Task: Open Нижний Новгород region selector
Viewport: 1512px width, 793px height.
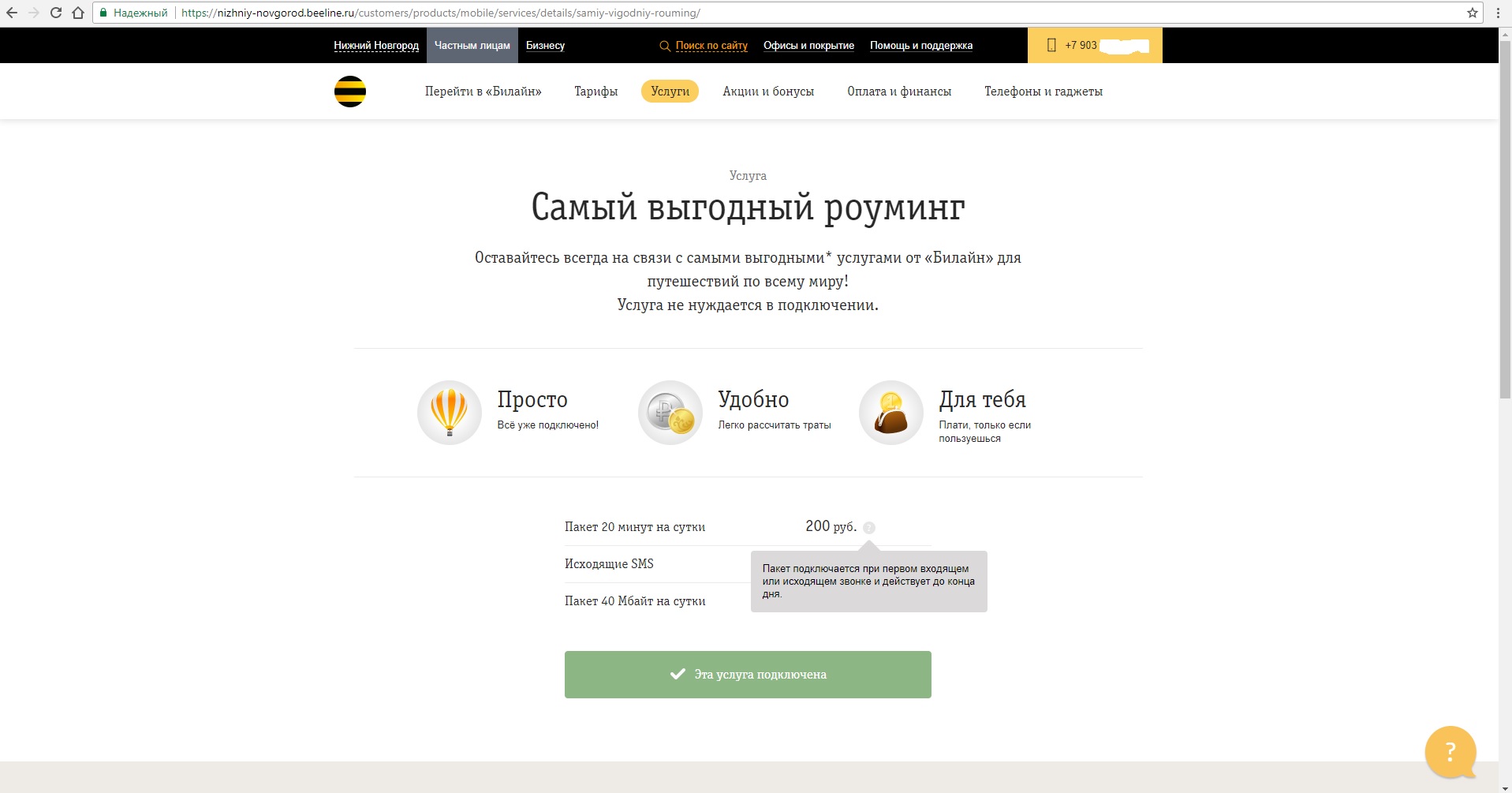Action: 376,46
